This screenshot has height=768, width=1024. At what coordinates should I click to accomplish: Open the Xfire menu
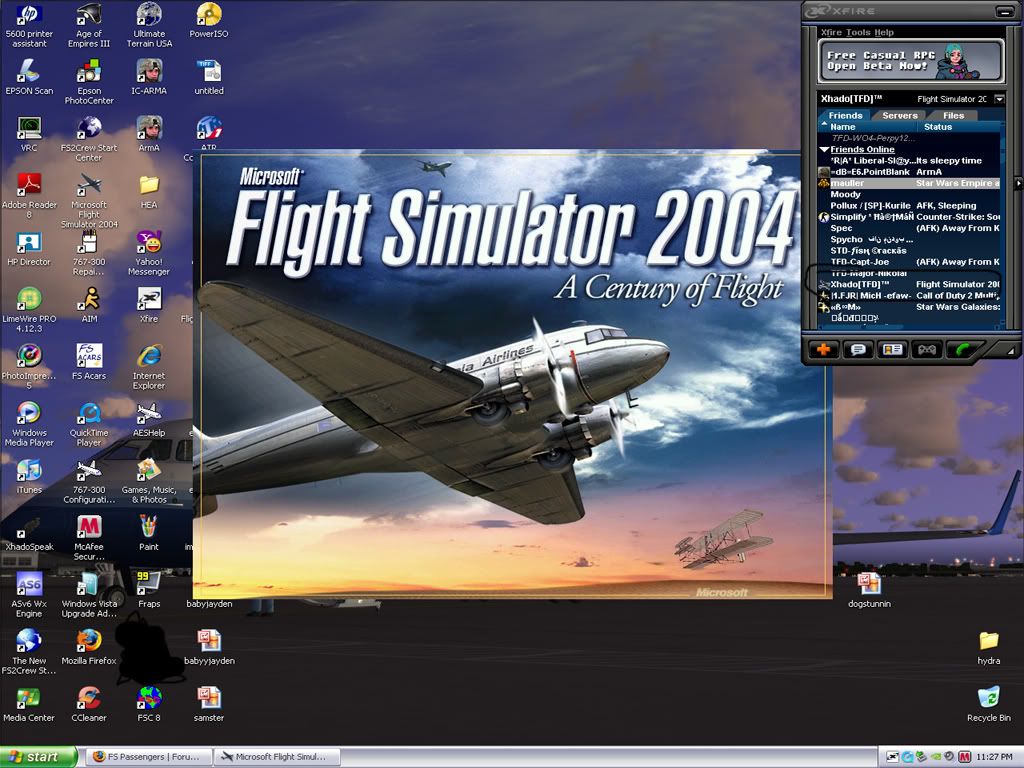pos(831,32)
